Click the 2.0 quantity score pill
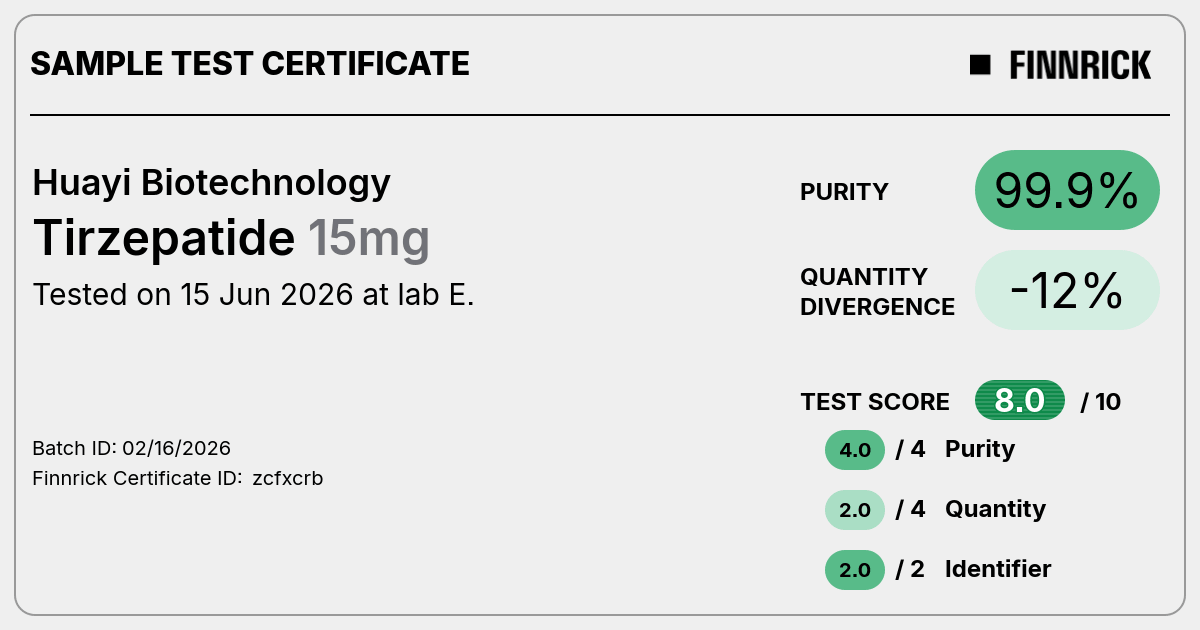The width and height of the screenshot is (1200, 630). pos(855,510)
